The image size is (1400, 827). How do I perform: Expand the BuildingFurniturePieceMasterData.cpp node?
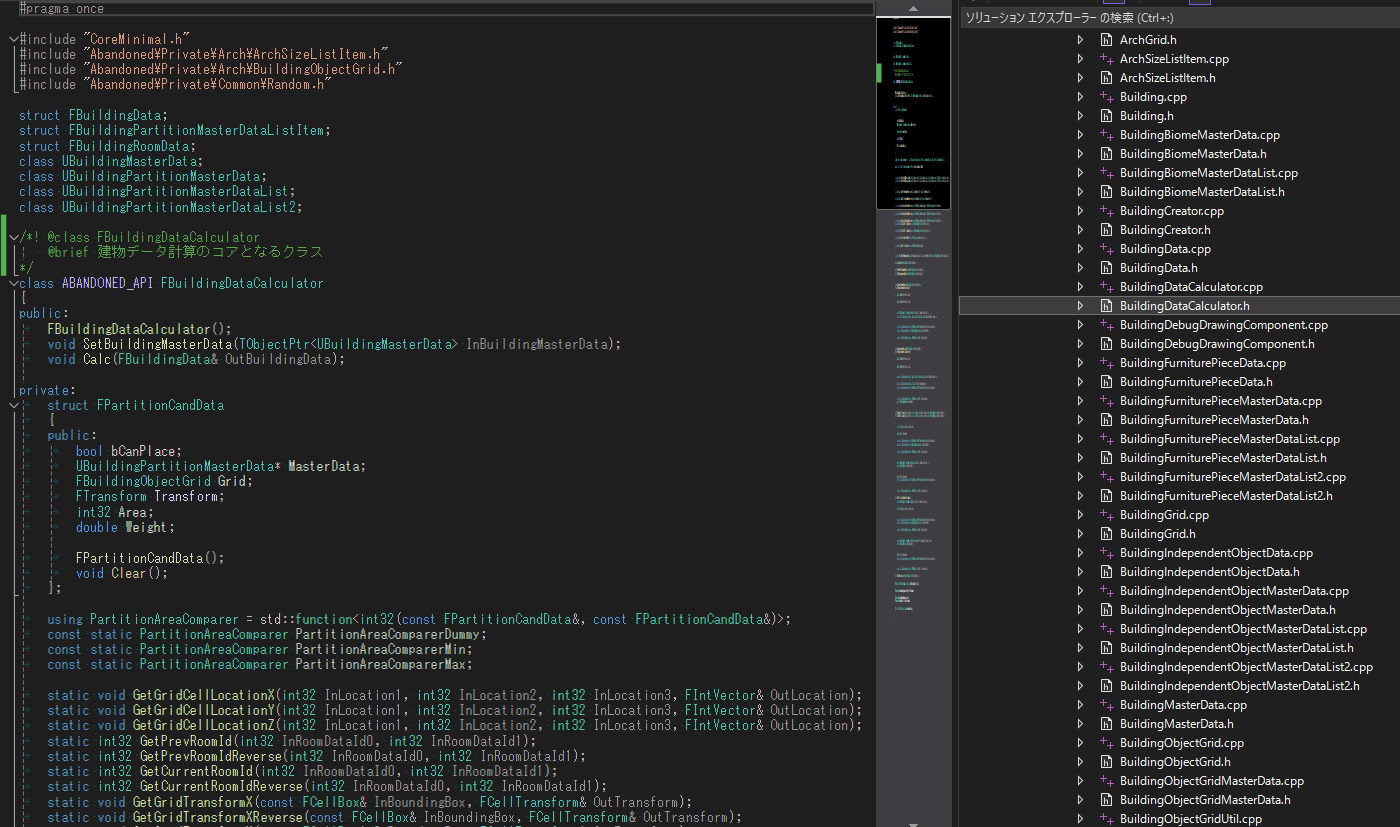click(x=1080, y=400)
